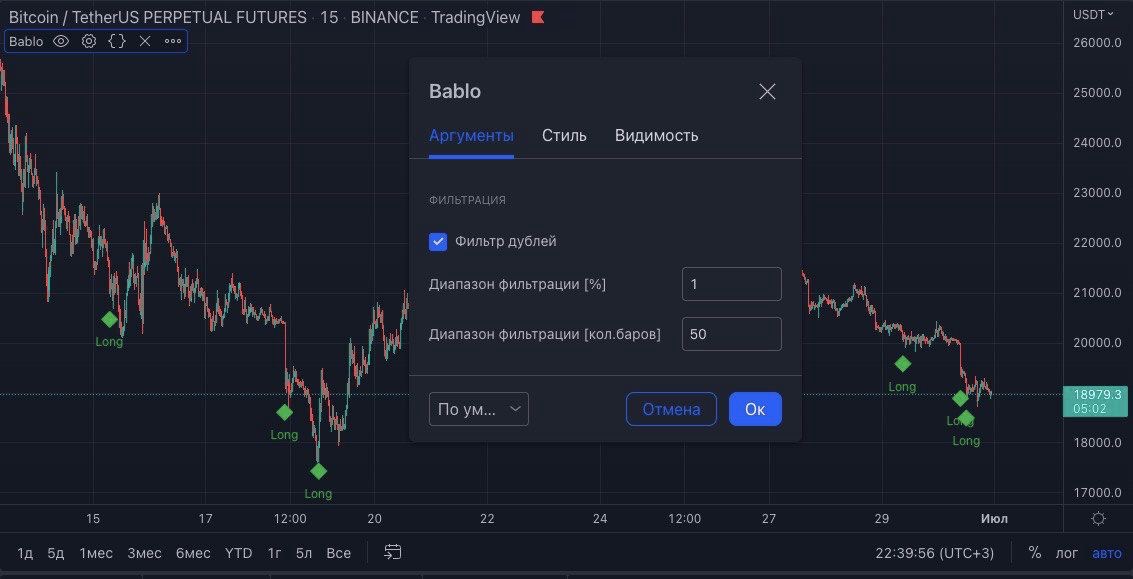1133x579 pixels.
Task: Click the red flag icon in title
Action: point(538,17)
